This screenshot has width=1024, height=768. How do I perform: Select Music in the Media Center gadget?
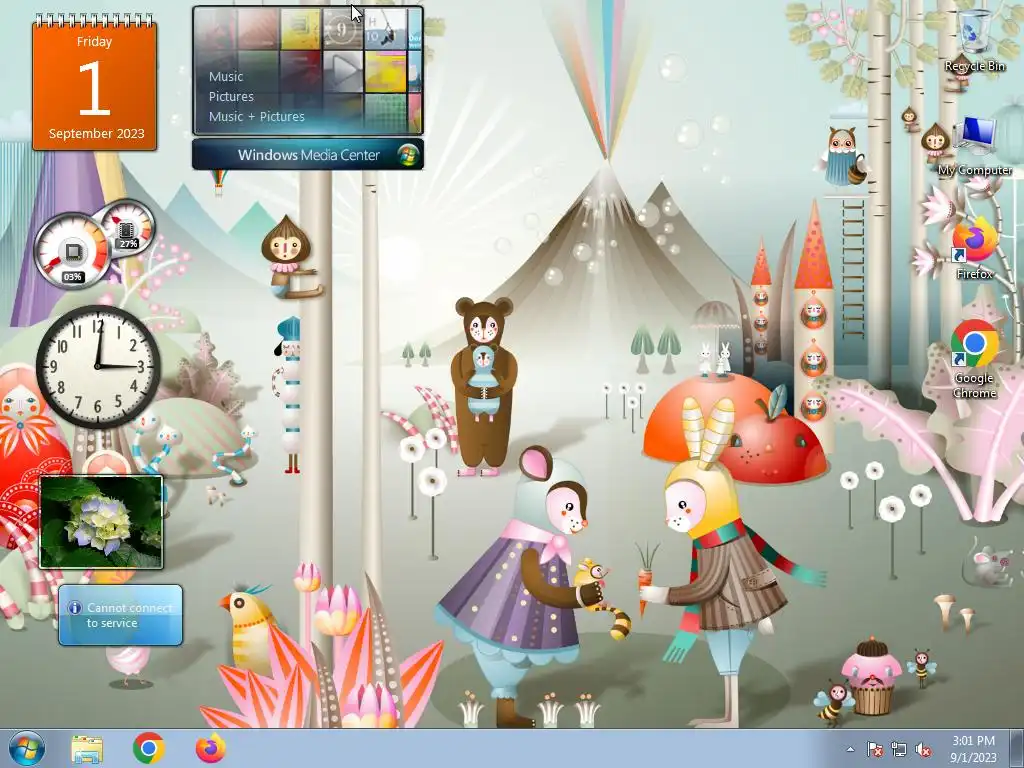coord(226,76)
